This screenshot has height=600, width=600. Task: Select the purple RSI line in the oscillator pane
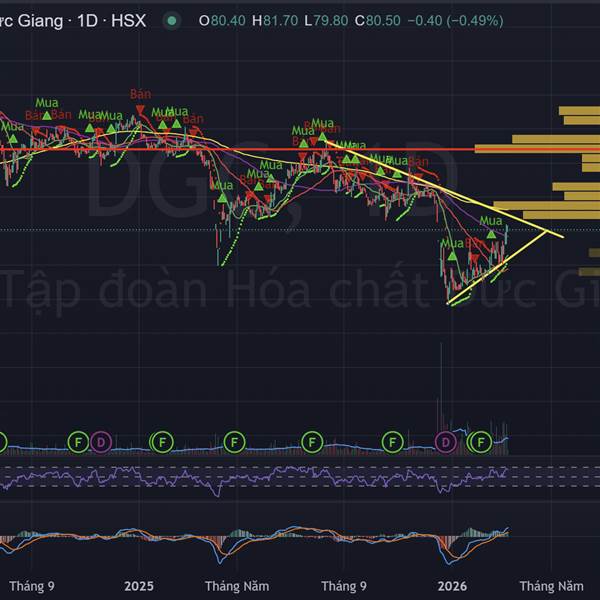pyautogui.click(x=253, y=477)
